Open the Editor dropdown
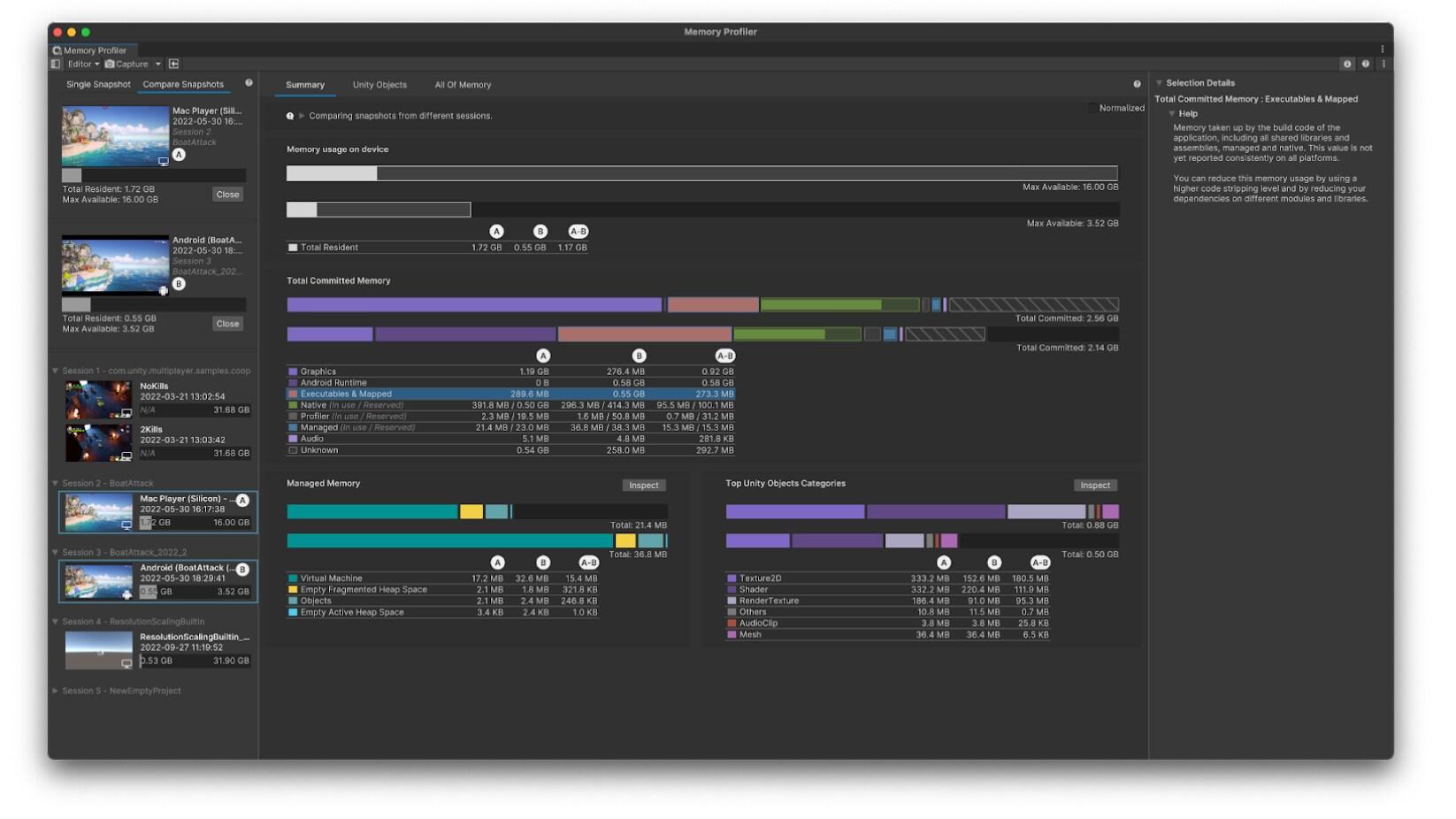 pos(82,64)
